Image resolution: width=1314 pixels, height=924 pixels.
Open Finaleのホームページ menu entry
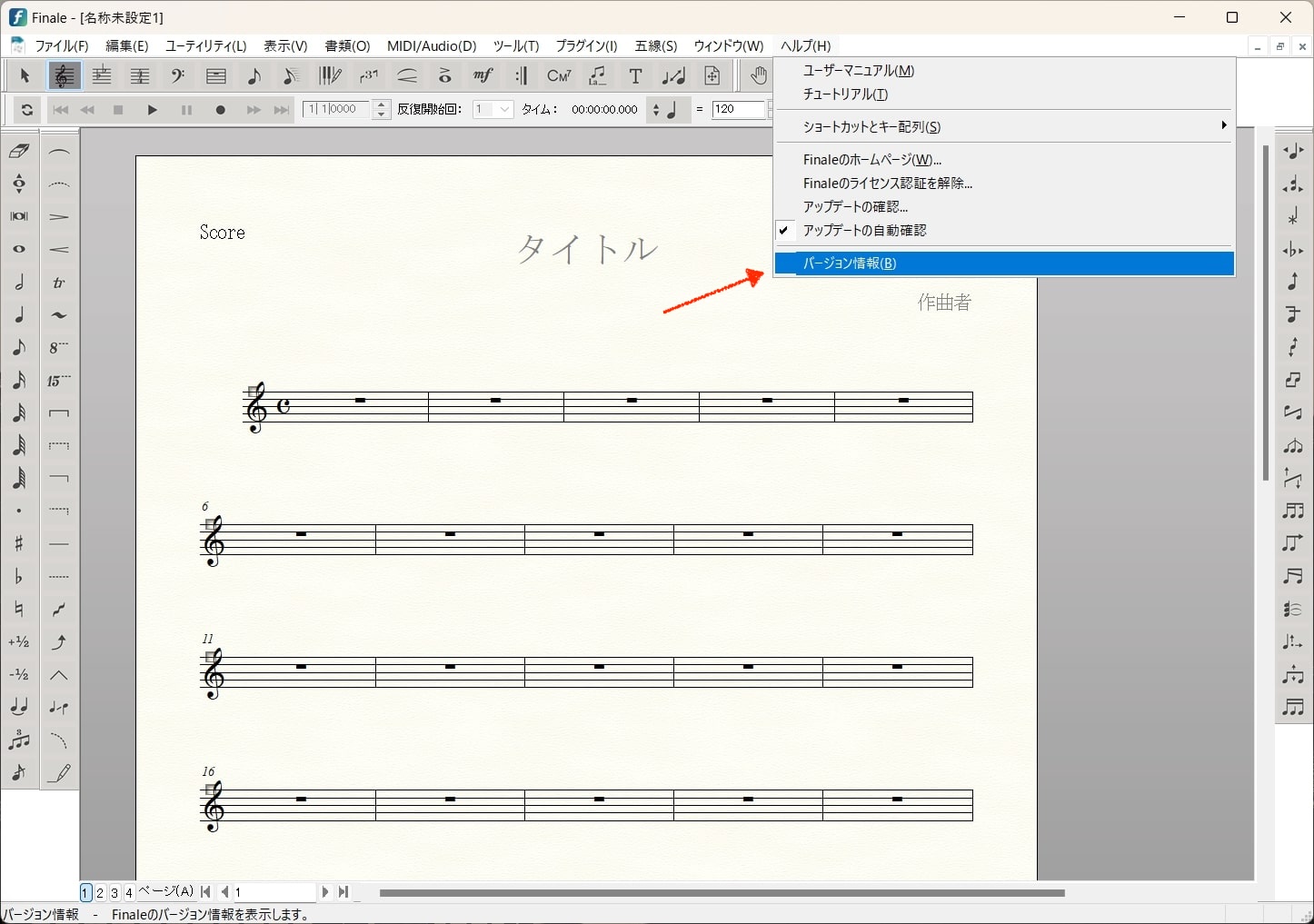1004,160
